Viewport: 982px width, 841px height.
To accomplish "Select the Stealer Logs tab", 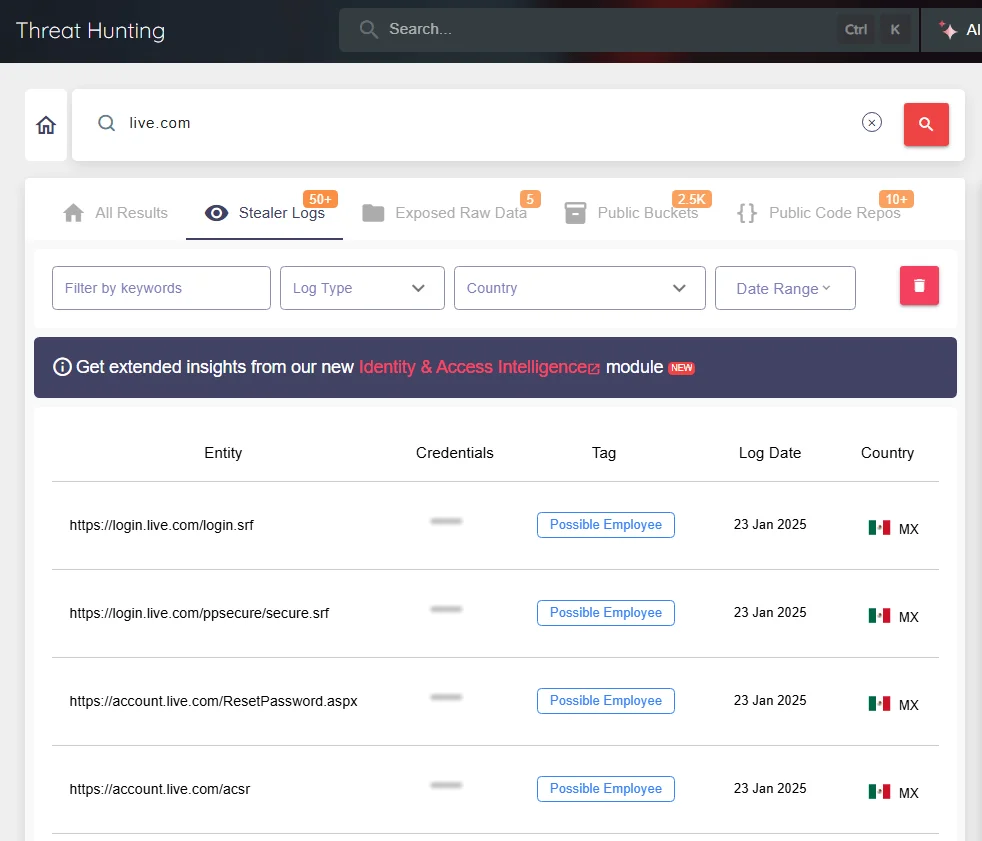I will click(264, 213).
